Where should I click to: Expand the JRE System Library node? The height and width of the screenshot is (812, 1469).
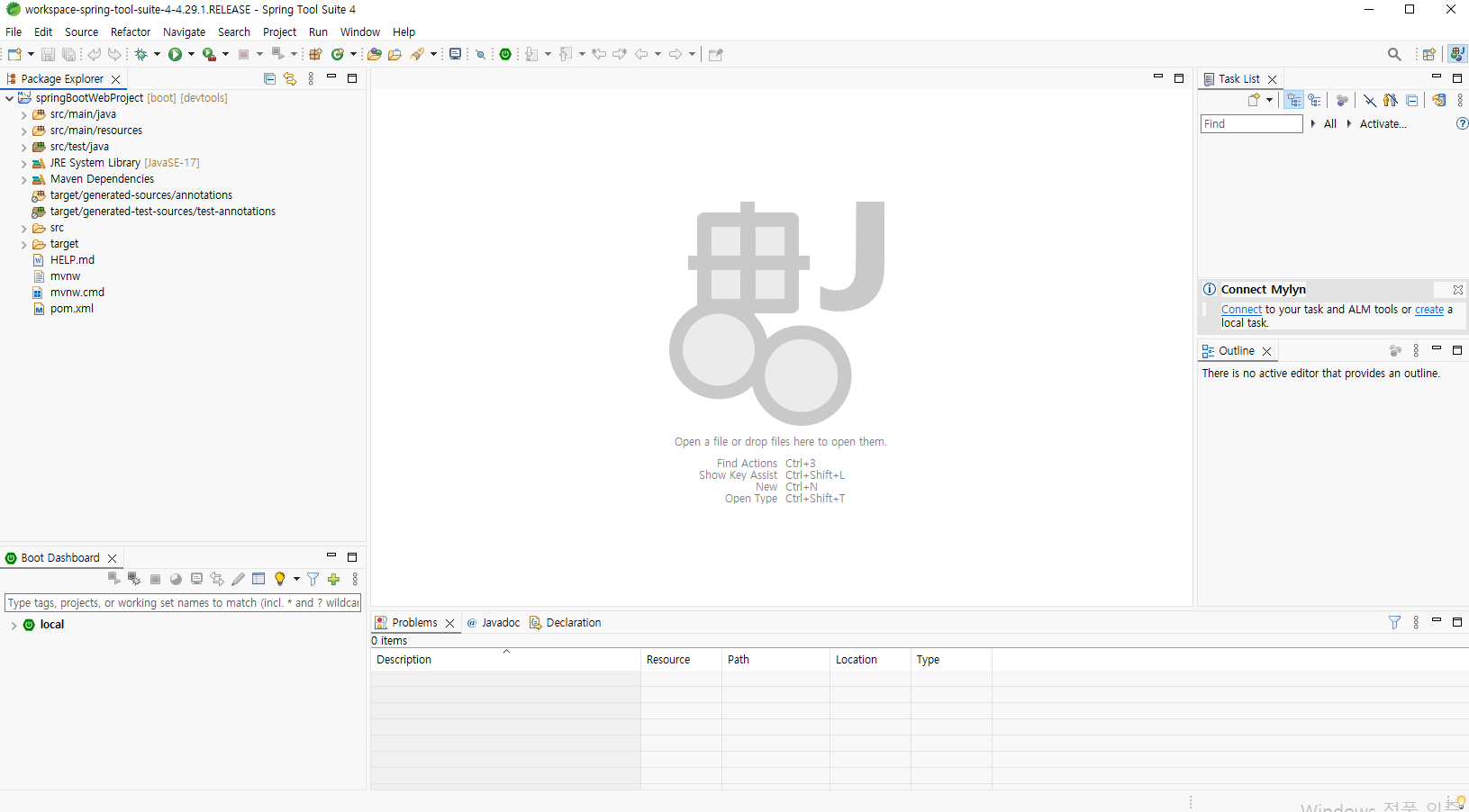24,163
